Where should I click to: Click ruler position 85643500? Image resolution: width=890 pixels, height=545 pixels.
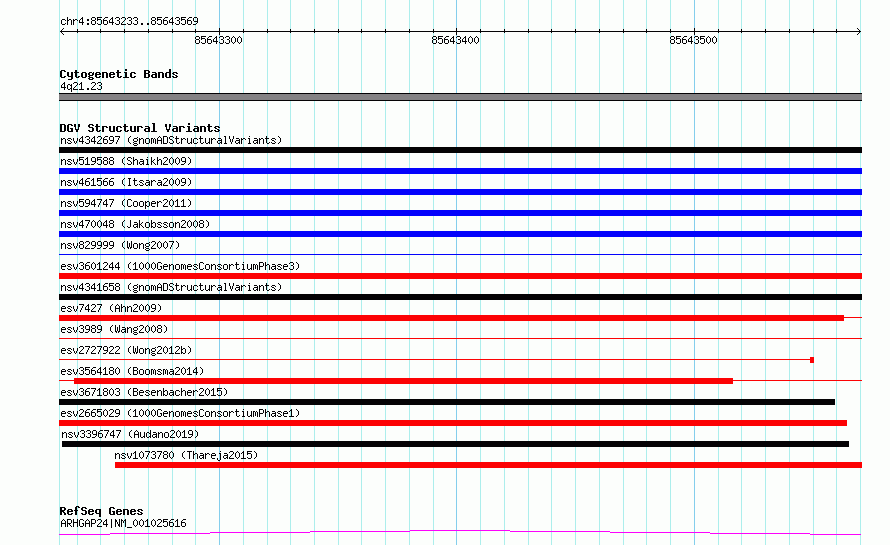(693, 40)
